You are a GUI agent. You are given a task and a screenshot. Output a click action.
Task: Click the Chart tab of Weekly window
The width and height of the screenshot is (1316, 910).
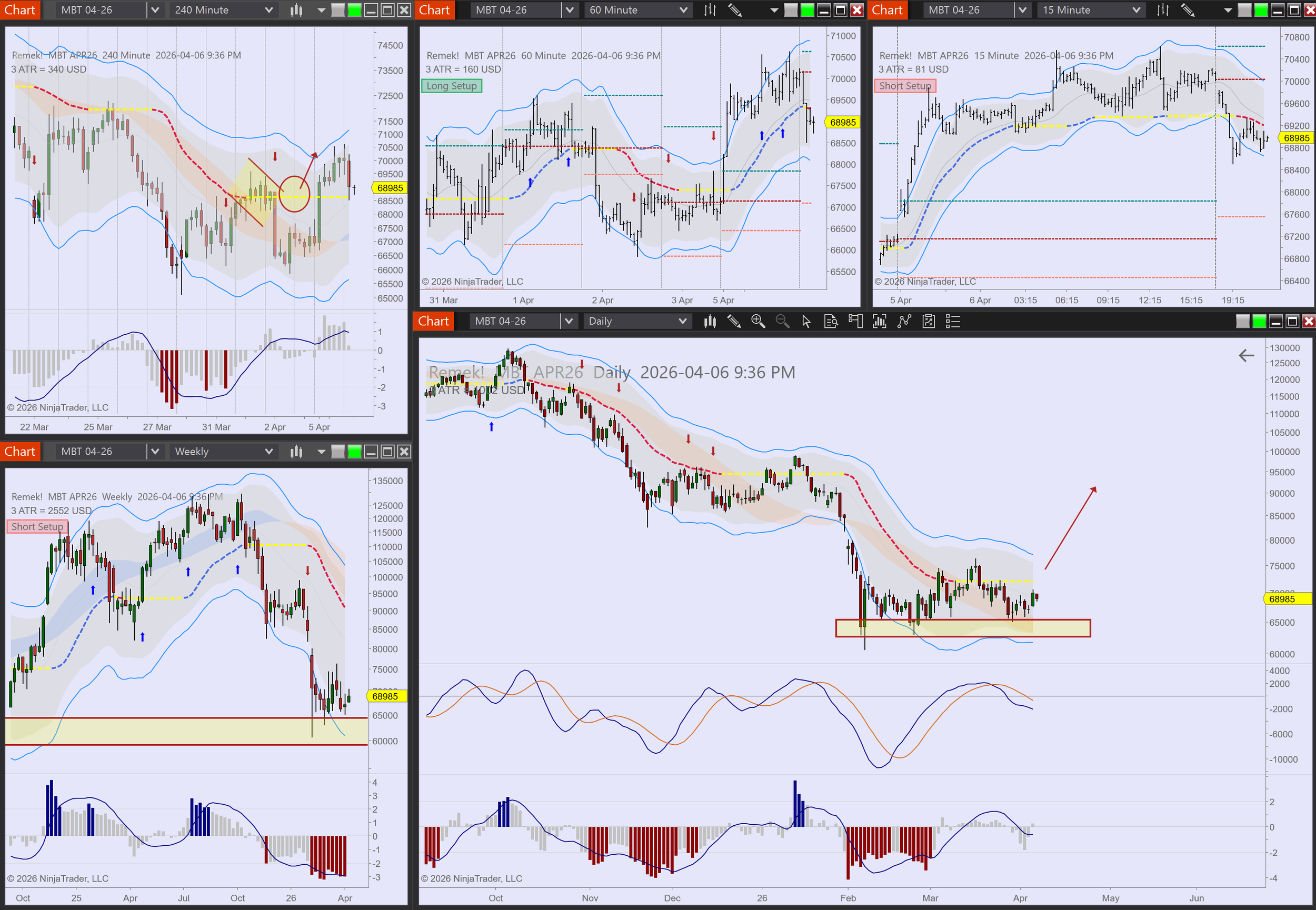(20, 452)
